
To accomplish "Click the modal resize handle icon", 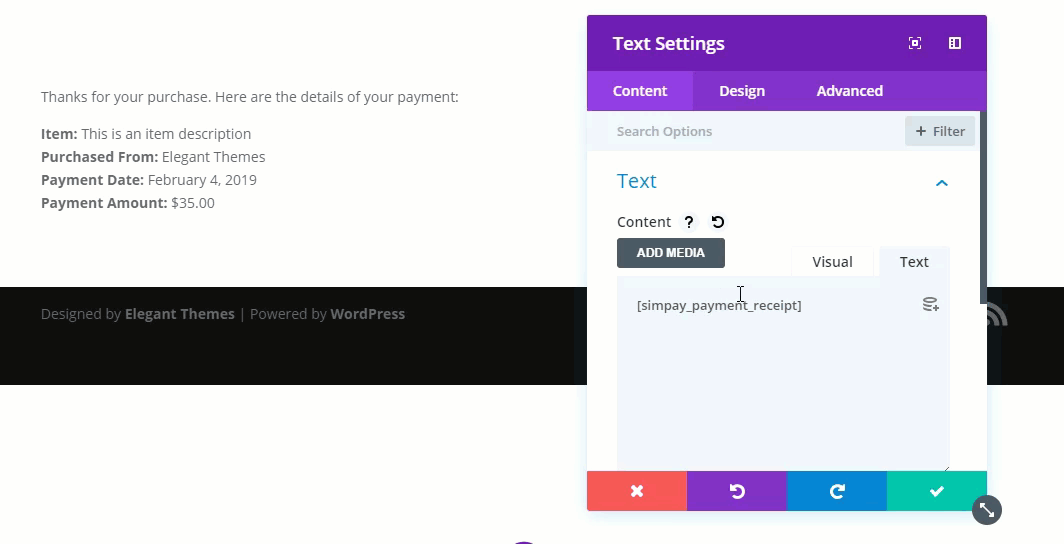I will coord(987,510).
